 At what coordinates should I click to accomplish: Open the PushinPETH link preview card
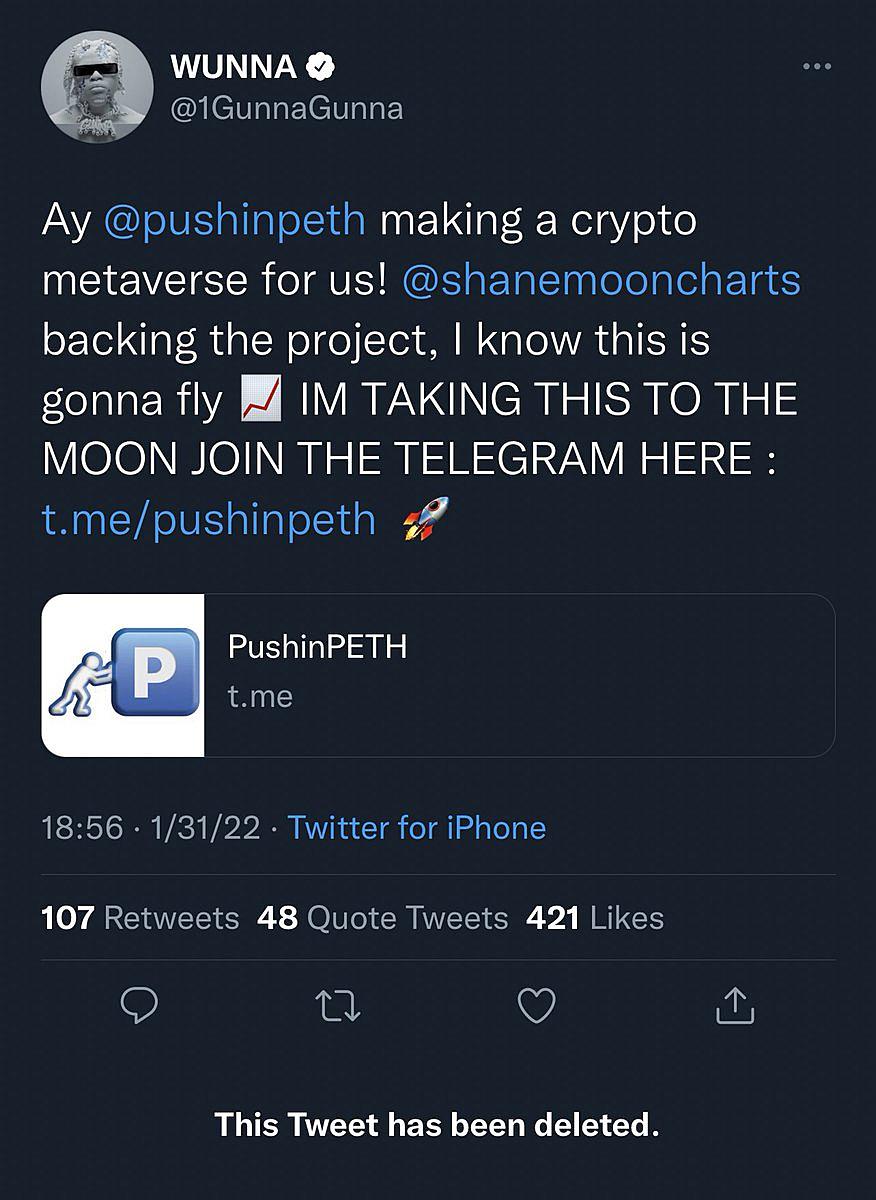pos(438,675)
